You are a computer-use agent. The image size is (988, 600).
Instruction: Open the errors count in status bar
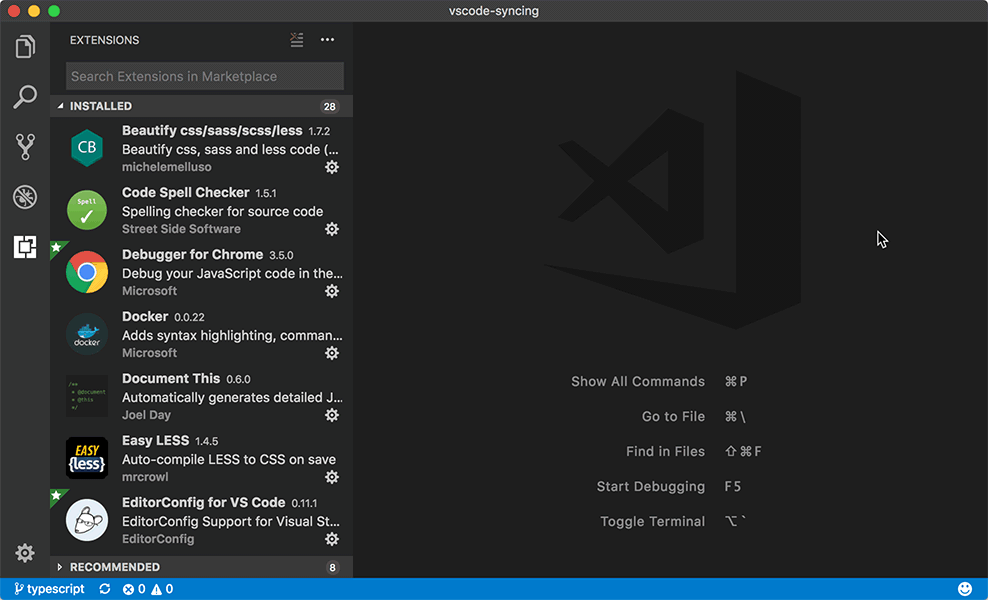[x=134, y=589]
